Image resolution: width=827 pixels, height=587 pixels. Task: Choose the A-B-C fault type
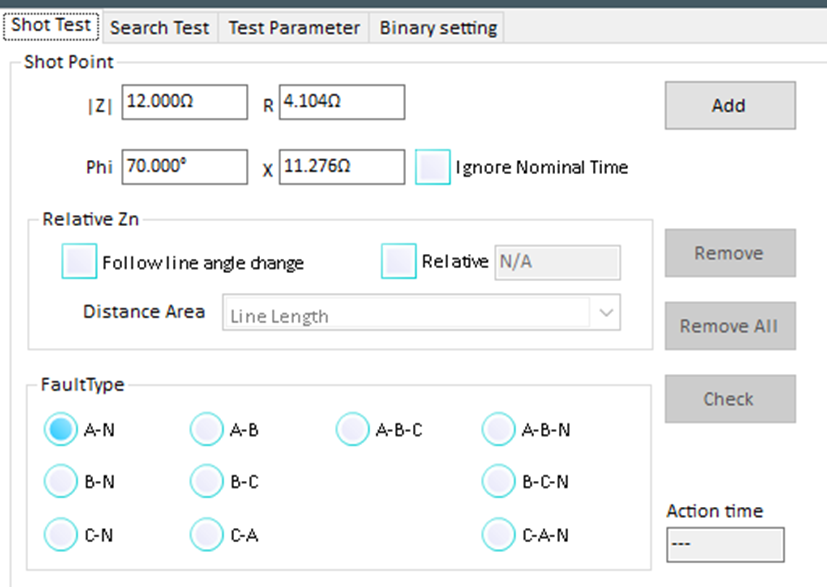(353, 430)
